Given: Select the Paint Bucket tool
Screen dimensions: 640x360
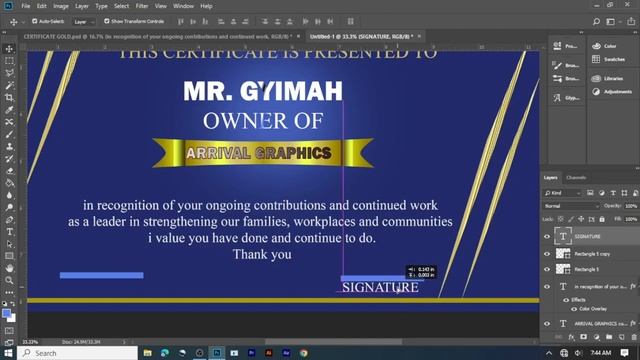Looking at the screenshot, I should tap(9, 183).
